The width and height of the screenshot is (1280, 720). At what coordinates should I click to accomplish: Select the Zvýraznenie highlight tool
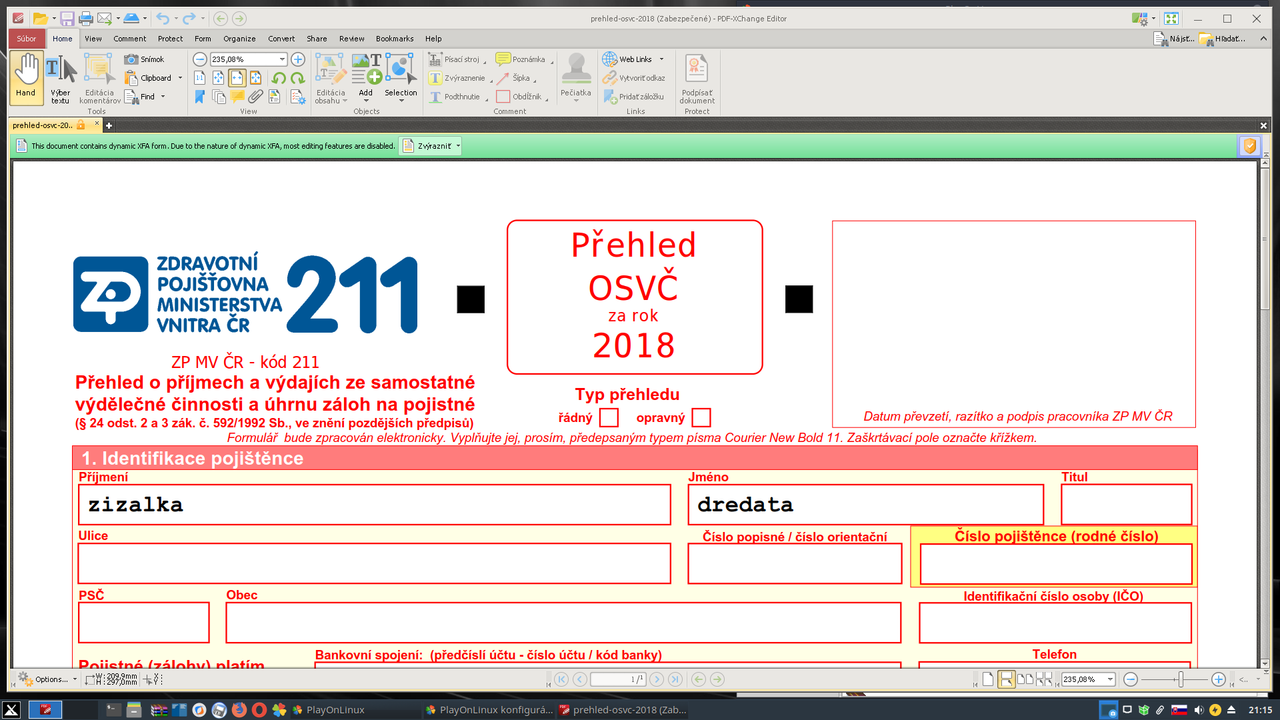(457, 78)
